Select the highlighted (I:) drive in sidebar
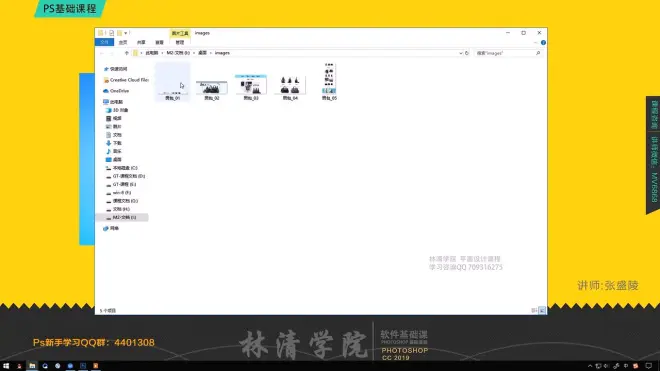The width and height of the screenshot is (660, 371). click(x=121, y=217)
